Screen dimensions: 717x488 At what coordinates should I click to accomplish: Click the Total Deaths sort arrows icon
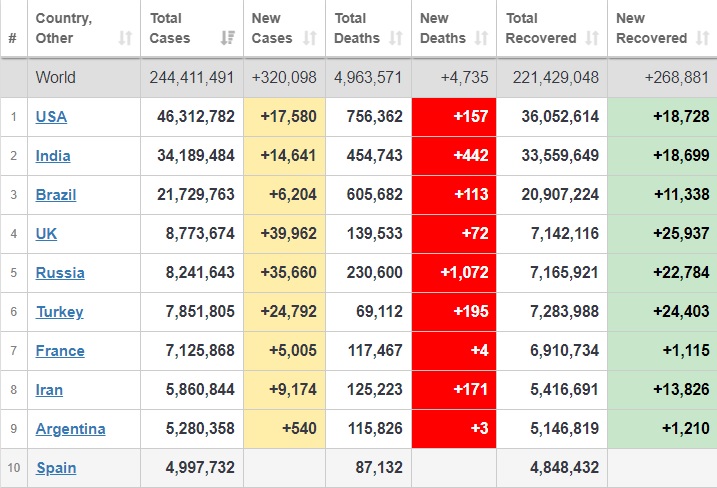click(395, 38)
